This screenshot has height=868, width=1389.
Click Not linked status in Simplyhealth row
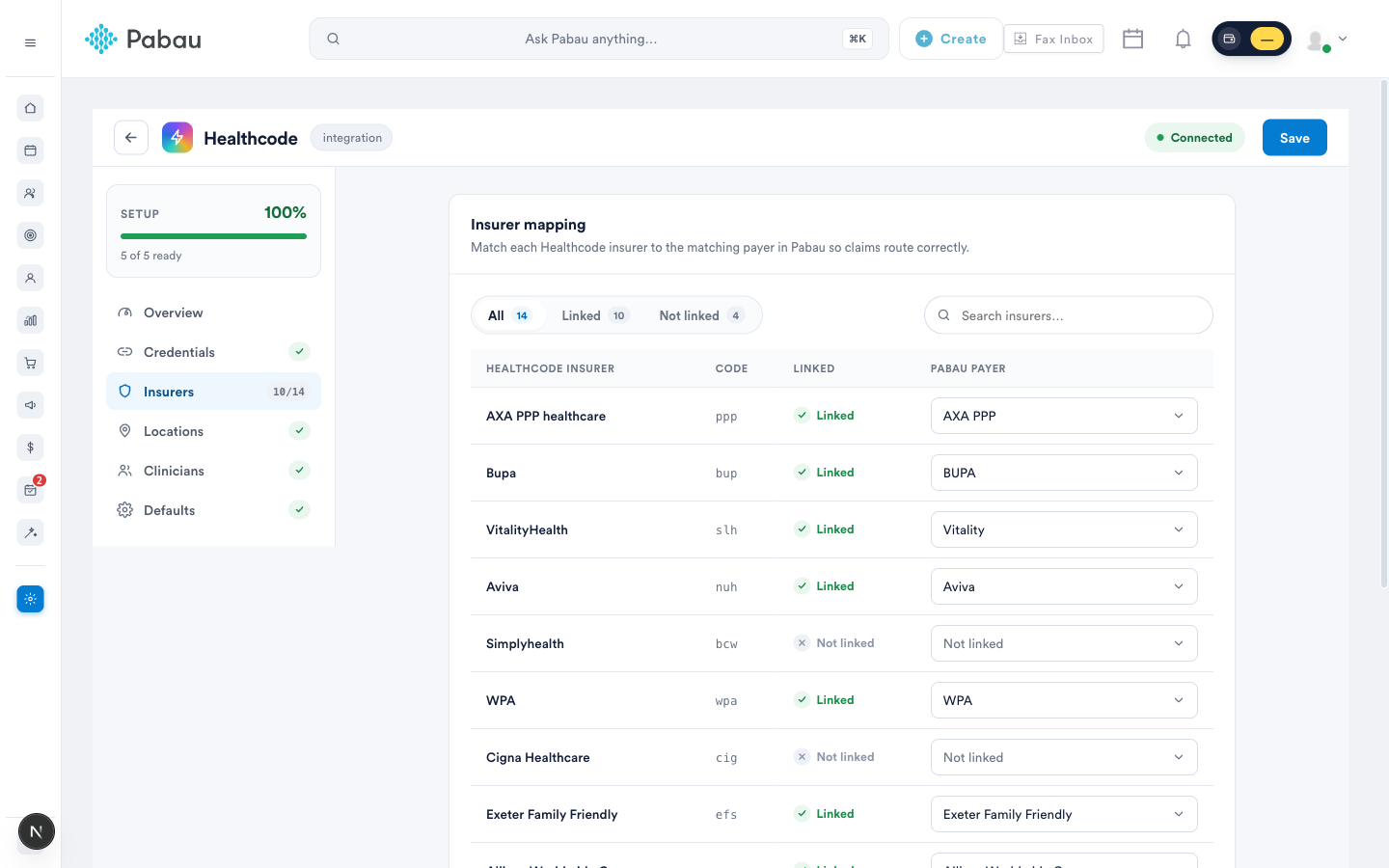(x=834, y=643)
